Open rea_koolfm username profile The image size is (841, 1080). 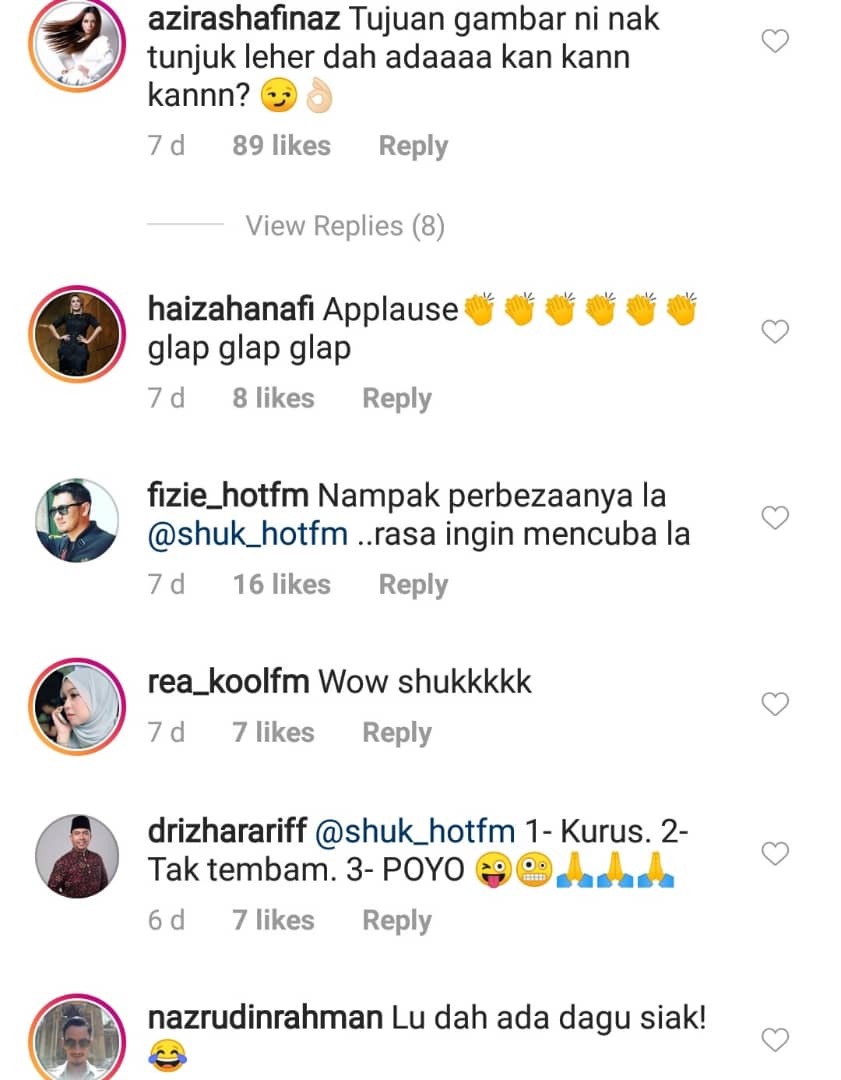pos(228,682)
